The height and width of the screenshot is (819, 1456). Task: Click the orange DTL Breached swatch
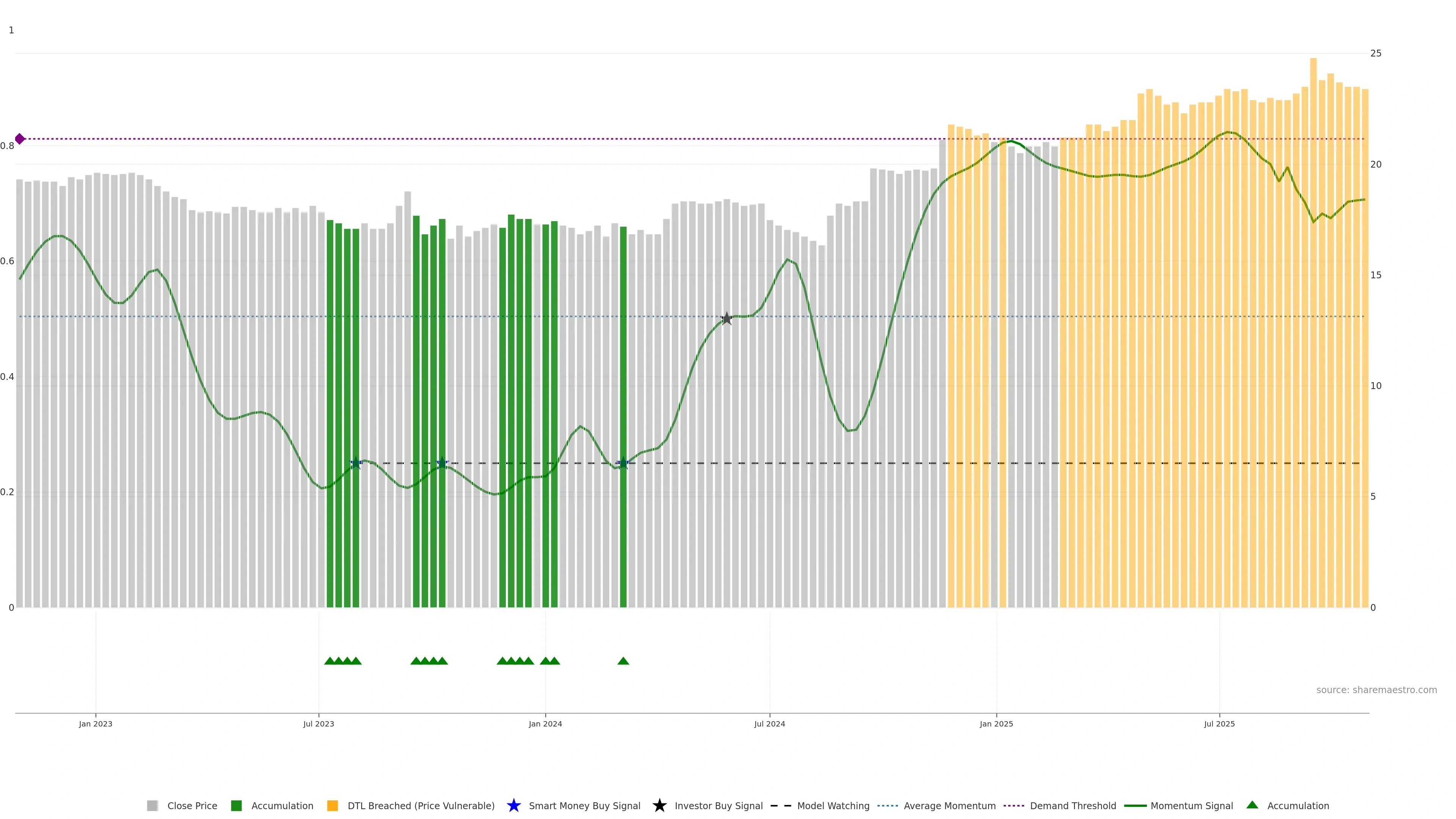click(x=333, y=805)
